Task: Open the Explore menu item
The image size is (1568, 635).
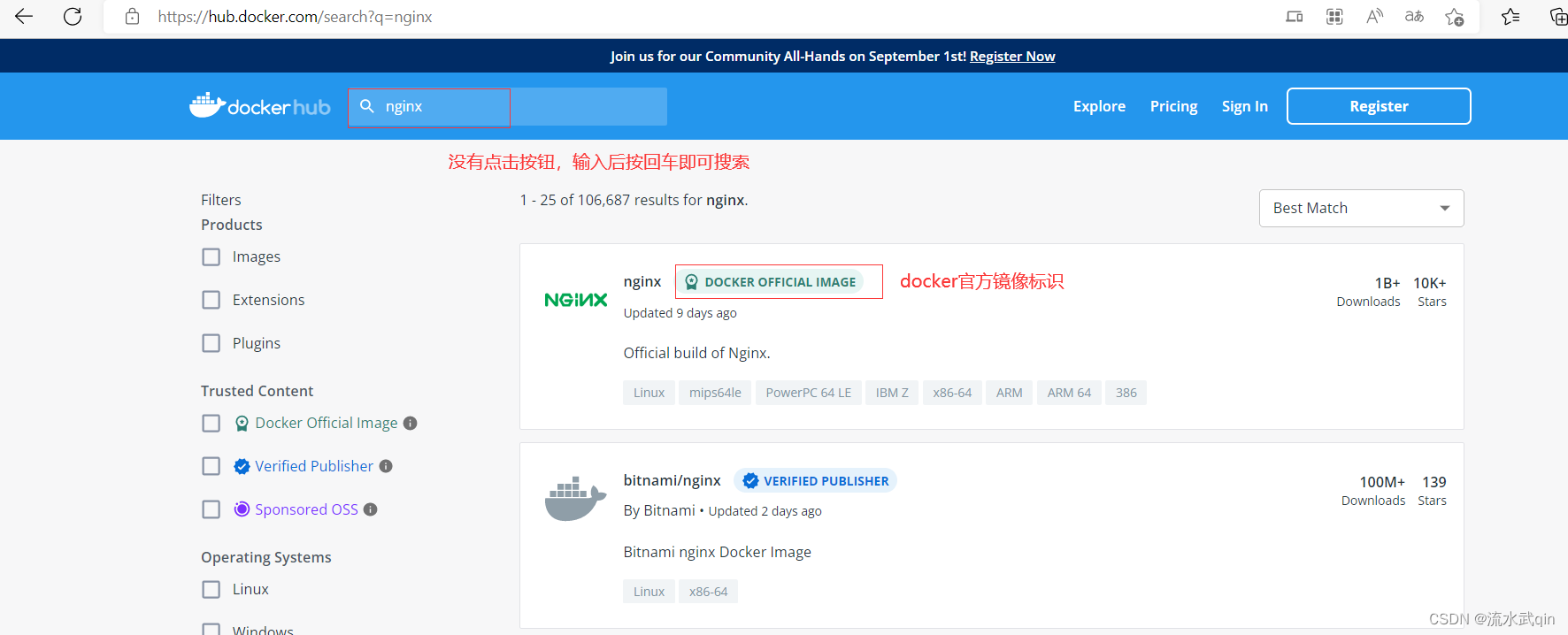Action: [1099, 106]
